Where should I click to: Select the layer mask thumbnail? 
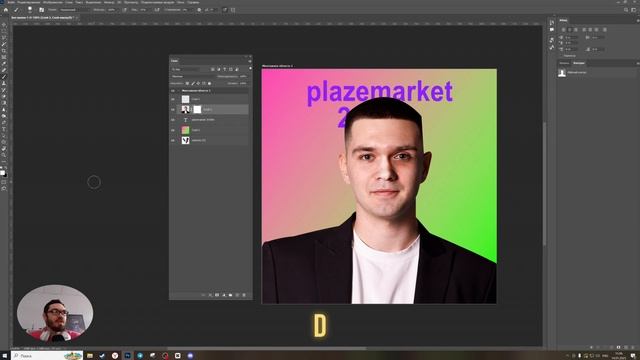click(197, 109)
